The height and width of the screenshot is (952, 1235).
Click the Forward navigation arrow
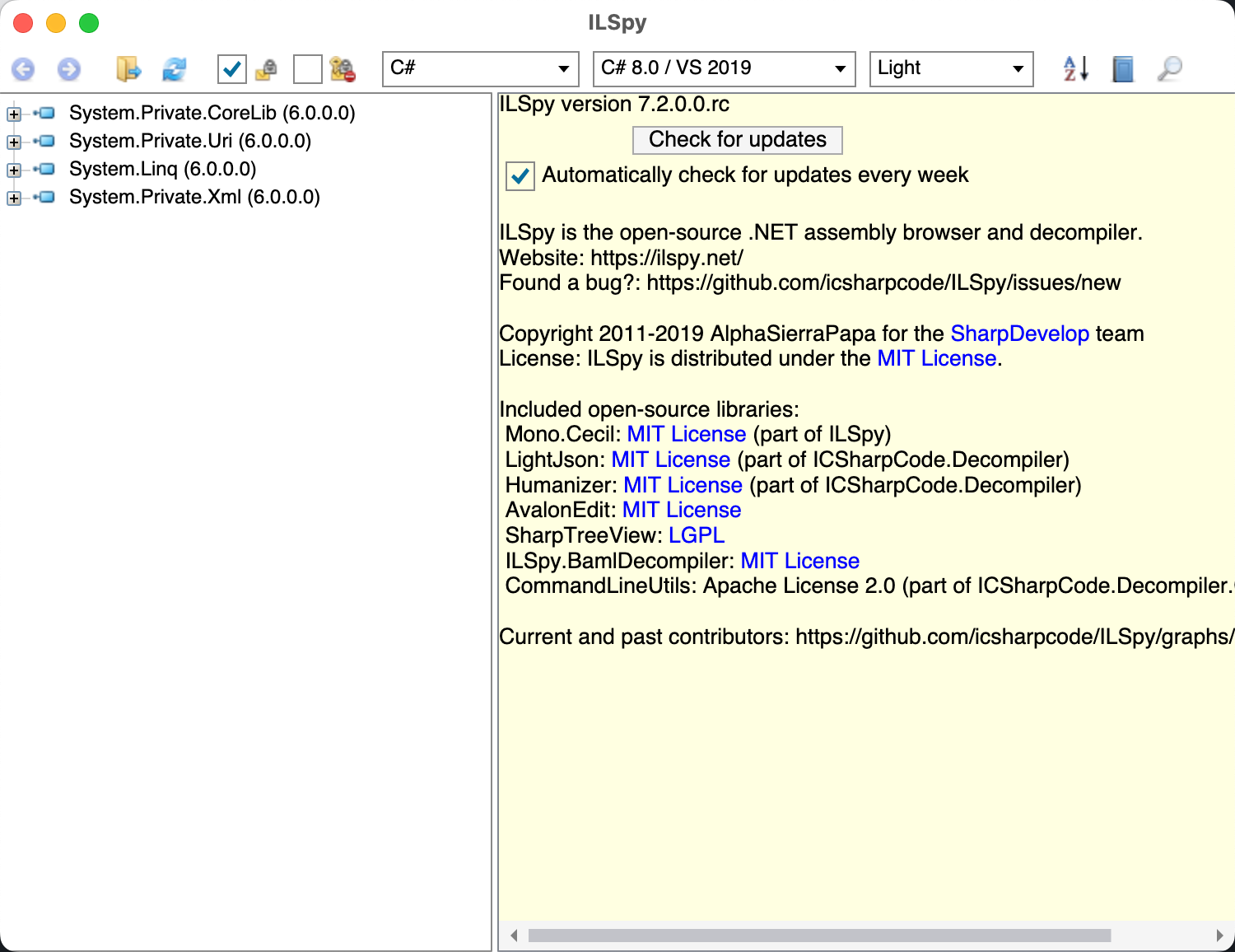click(x=69, y=69)
